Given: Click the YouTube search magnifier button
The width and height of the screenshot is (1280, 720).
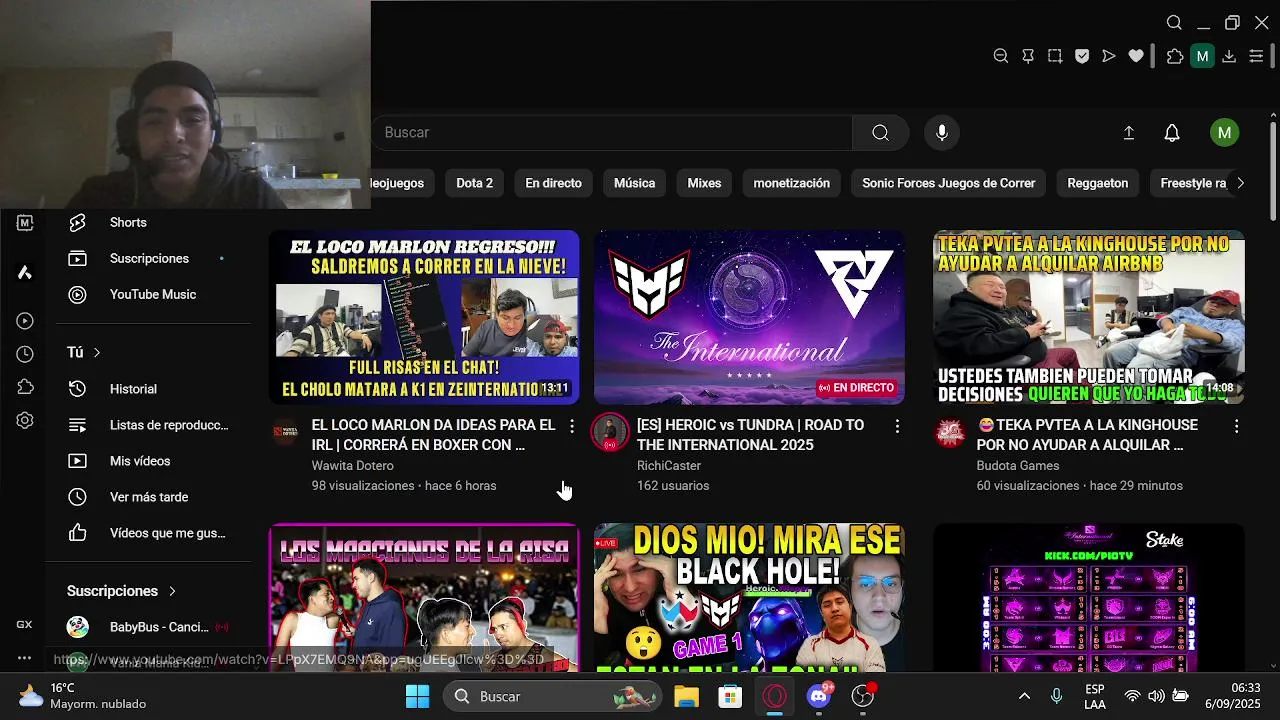Looking at the screenshot, I should click(880, 133).
